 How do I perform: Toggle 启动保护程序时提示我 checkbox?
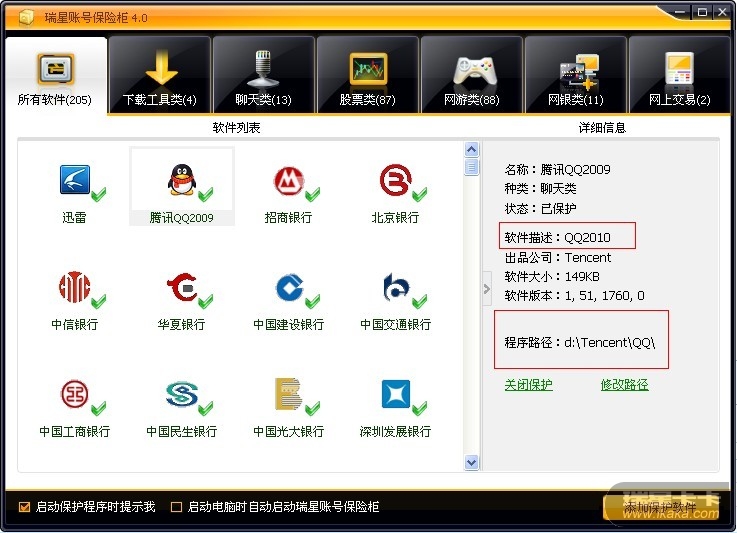click(24, 507)
